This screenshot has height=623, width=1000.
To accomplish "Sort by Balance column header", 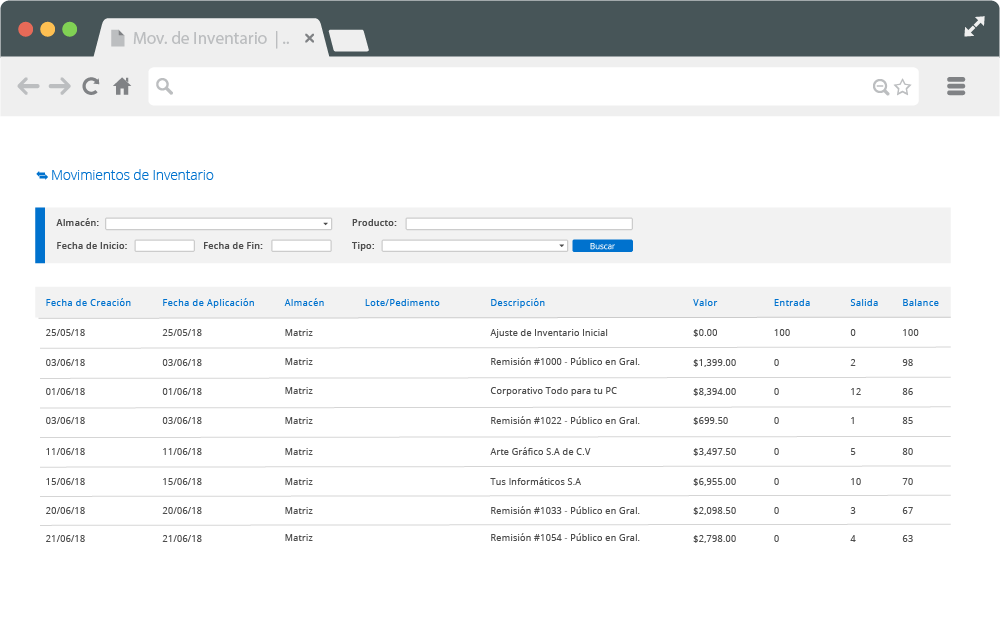I will pos(920,303).
